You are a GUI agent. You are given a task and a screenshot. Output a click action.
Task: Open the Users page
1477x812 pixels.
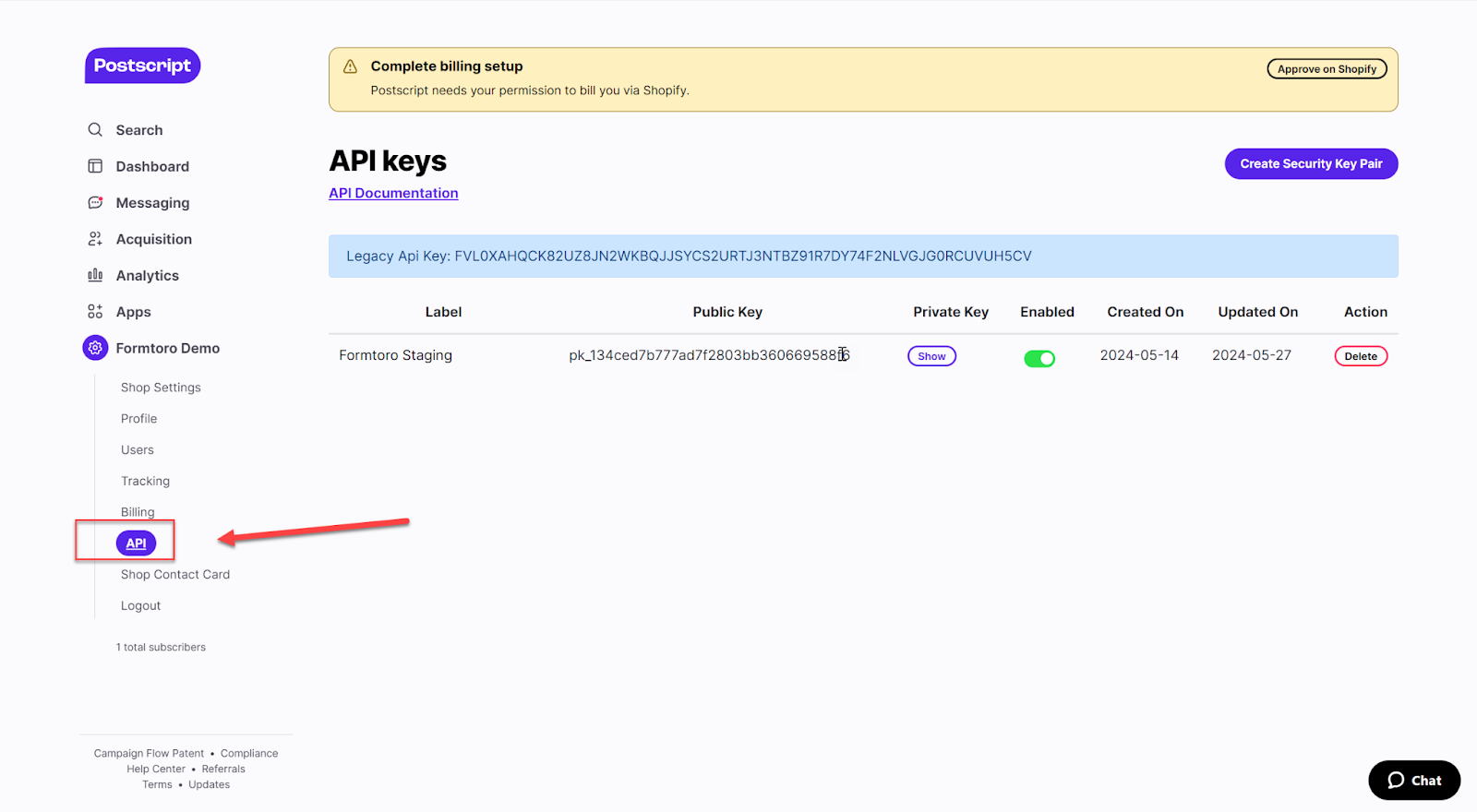coord(138,450)
